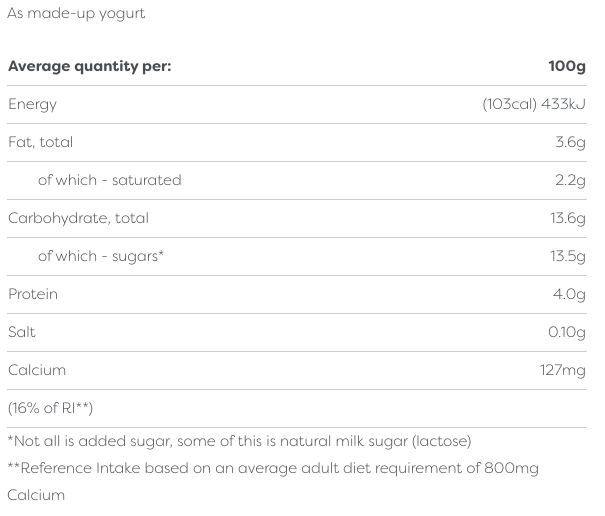Select the Salt row label
Image resolution: width=605 pixels, height=516 pixels.
(x=22, y=333)
